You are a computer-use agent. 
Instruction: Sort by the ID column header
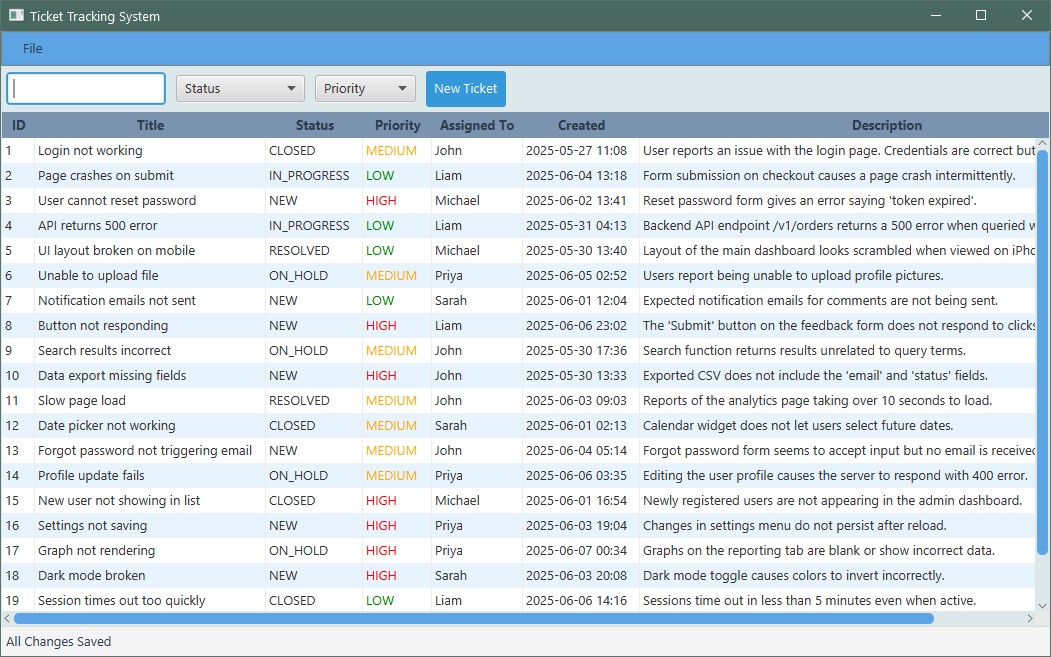click(x=18, y=125)
